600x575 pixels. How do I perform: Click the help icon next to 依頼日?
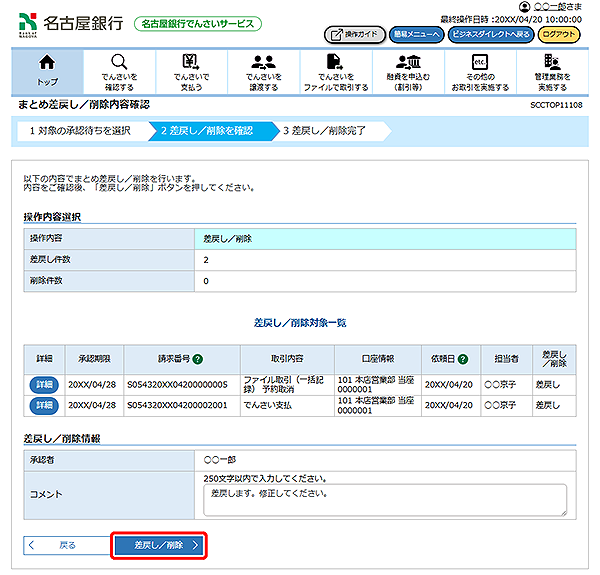coord(465,358)
